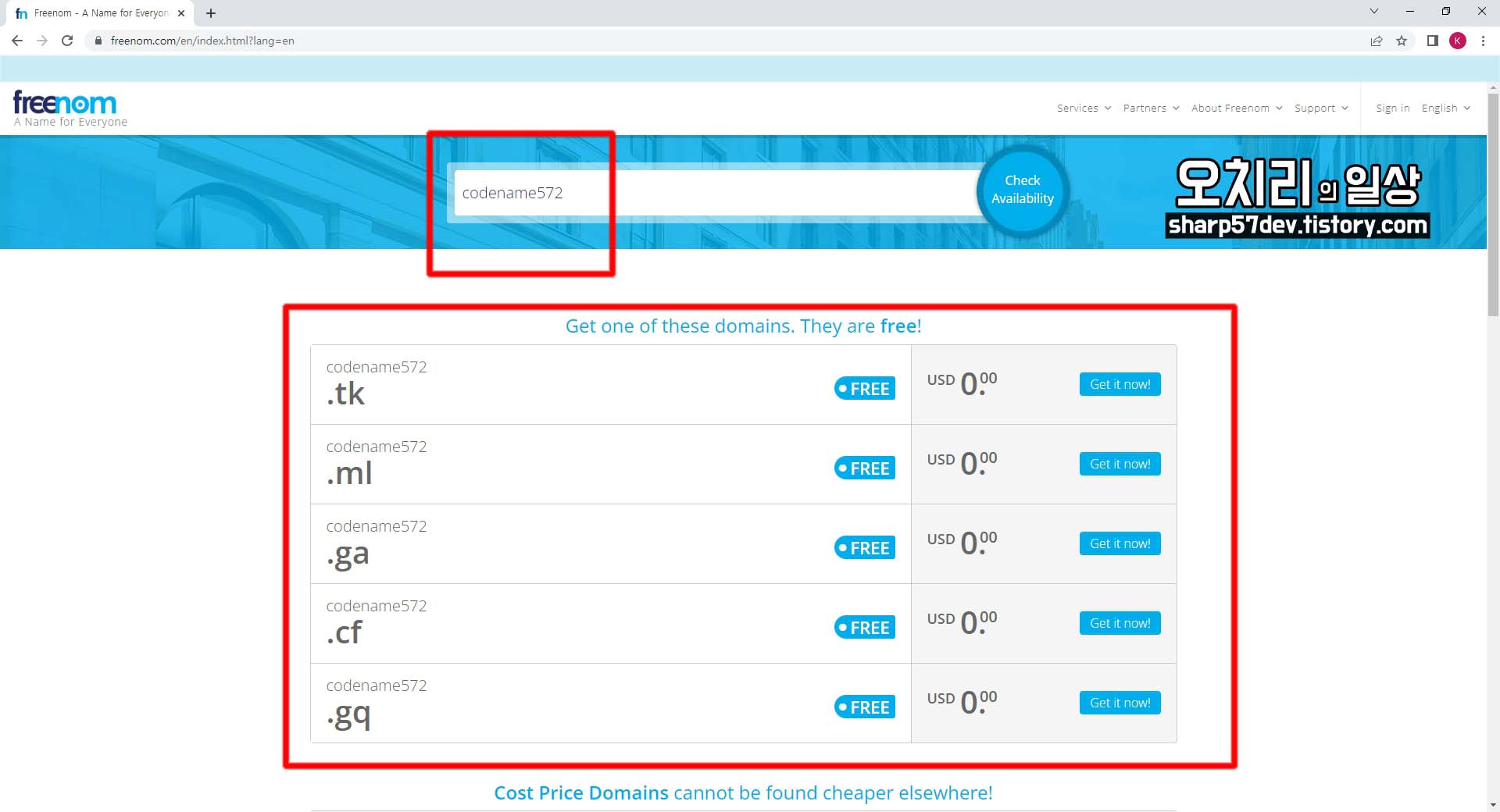The image size is (1500, 812).
Task: Expand the Services menu
Action: [x=1084, y=108]
